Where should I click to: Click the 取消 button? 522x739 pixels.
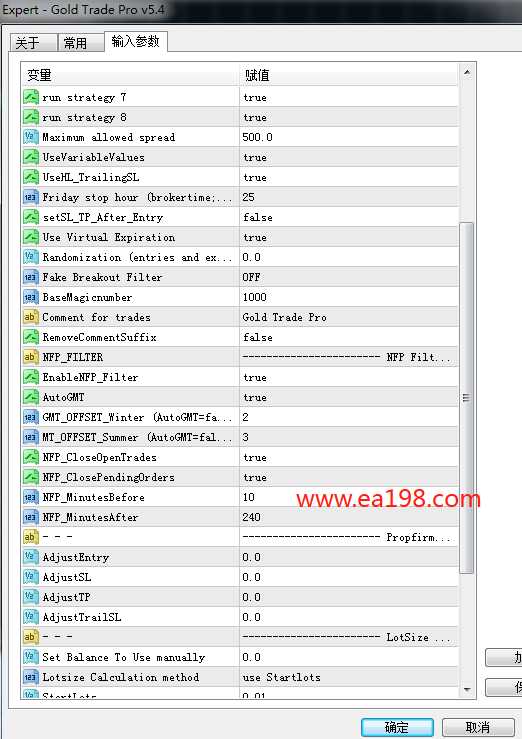pyautogui.click(x=478, y=727)
